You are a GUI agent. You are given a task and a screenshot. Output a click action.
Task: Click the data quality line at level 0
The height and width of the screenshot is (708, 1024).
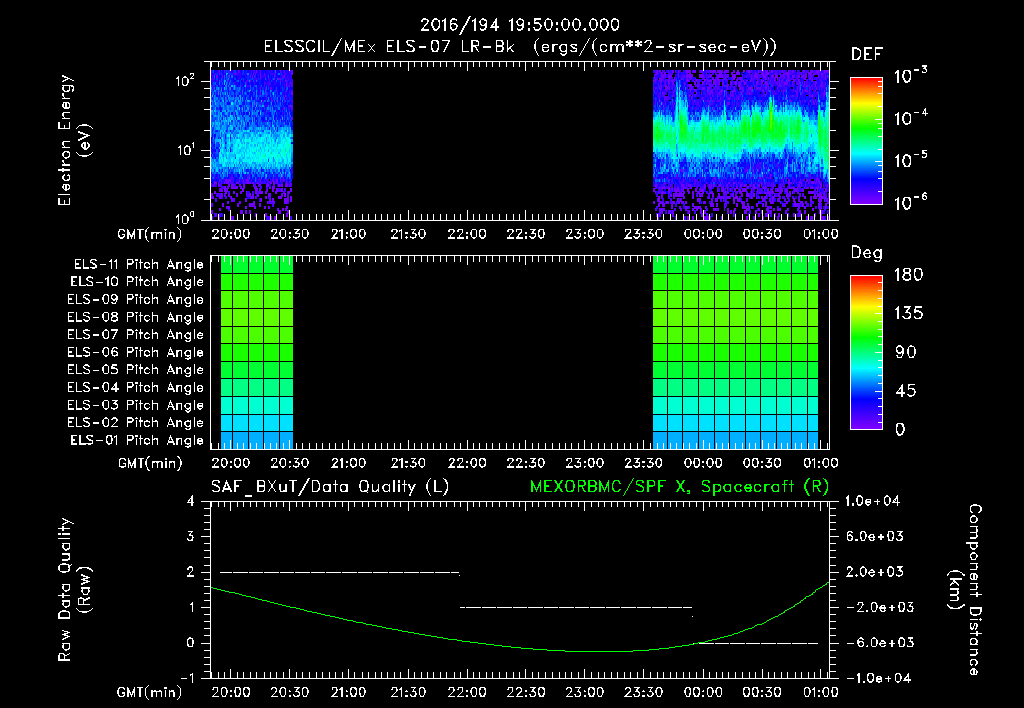pyautogui.click(x=758, y=643)
